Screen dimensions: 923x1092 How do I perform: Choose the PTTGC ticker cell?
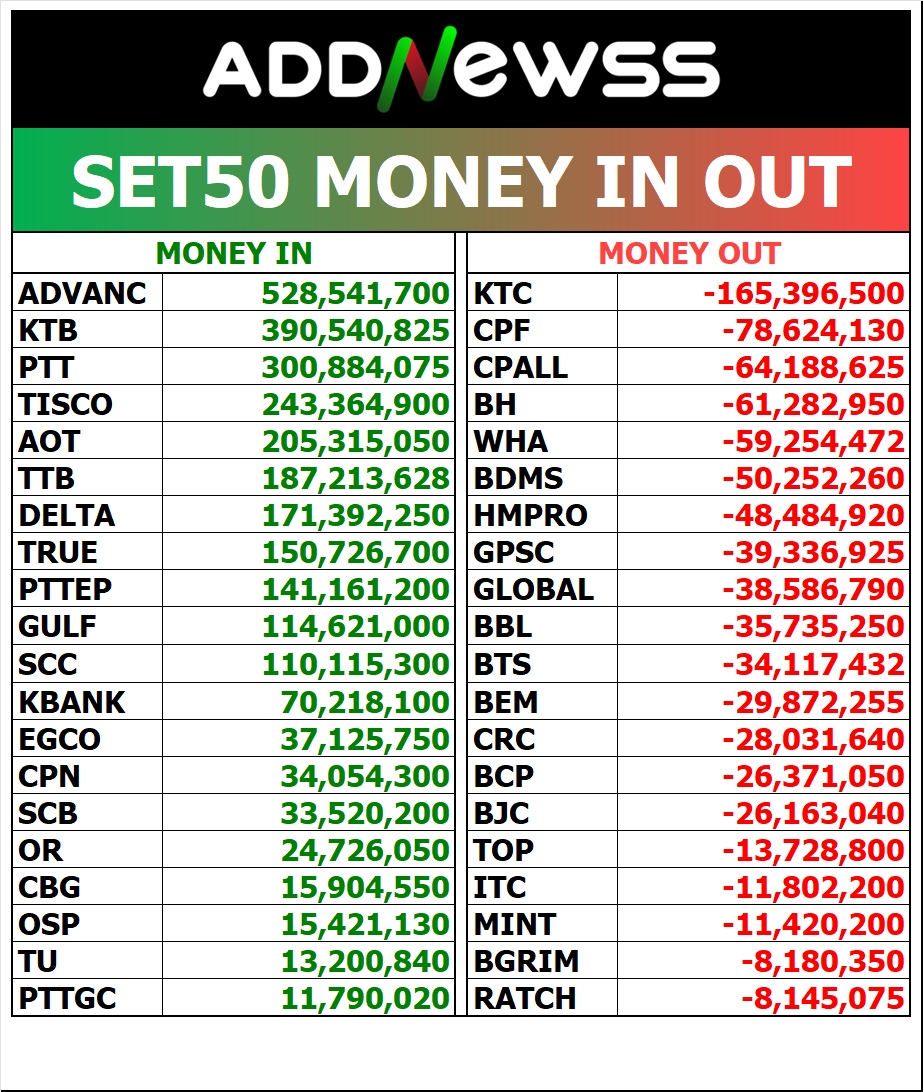tap(67, 998)
